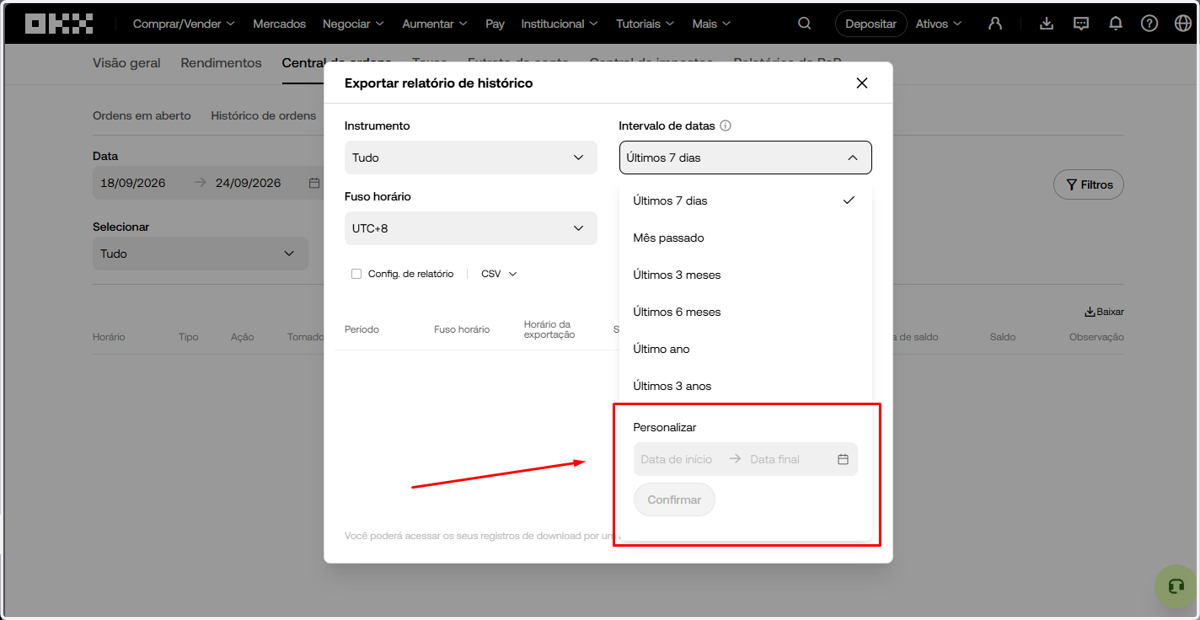This screenshot has width=1200, height=620.
Task: Click the Período column header in dialog
Action: [x=362, y=330]
